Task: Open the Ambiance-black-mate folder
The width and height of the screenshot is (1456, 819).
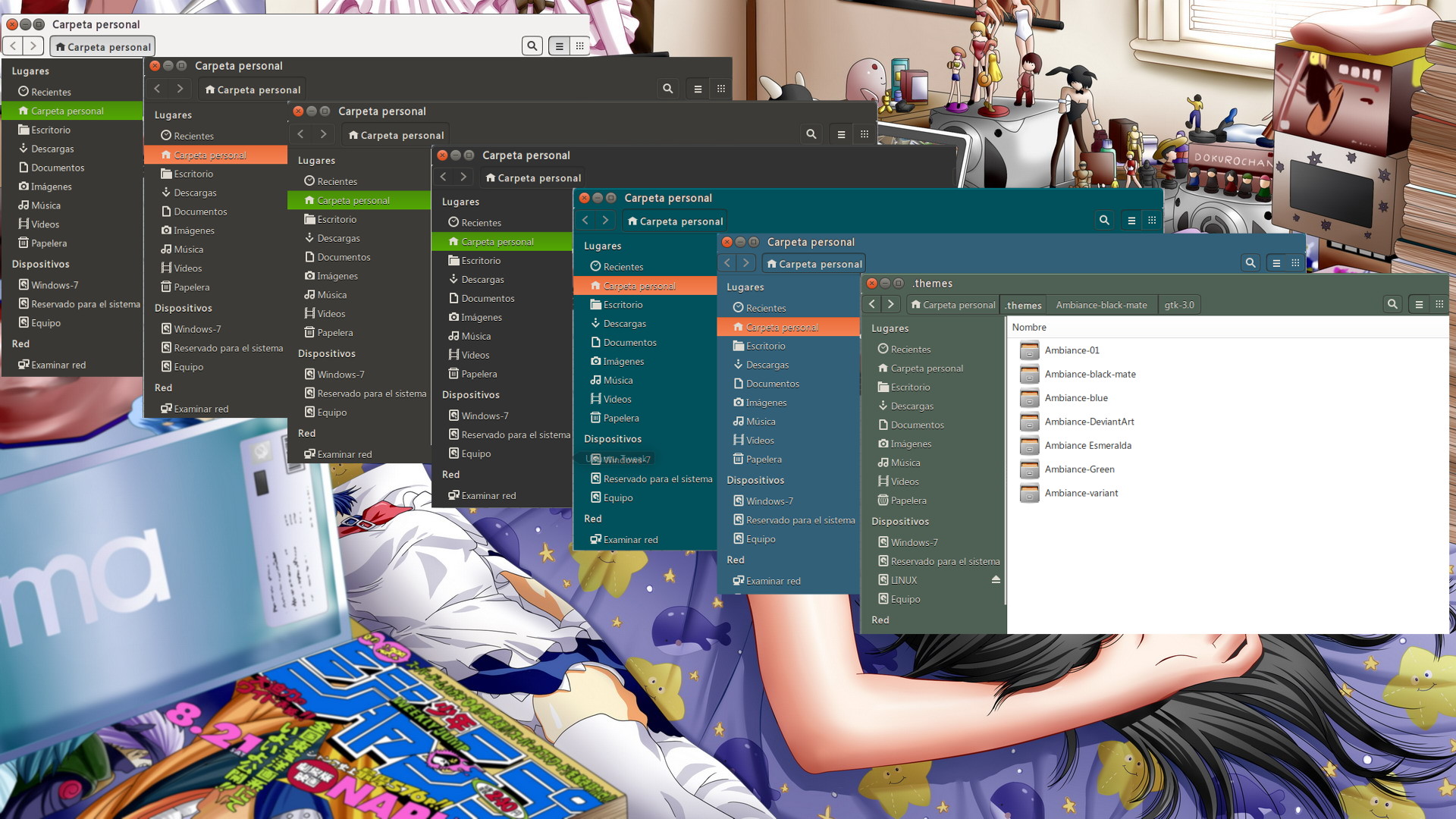Action: click(1090, 374)
